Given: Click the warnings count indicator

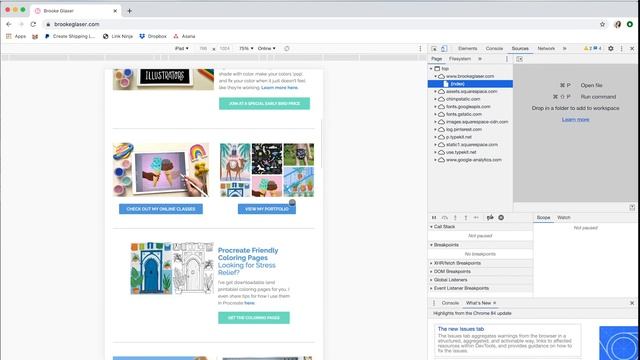Looking at the screenshot, I should [x=588, y=48].
